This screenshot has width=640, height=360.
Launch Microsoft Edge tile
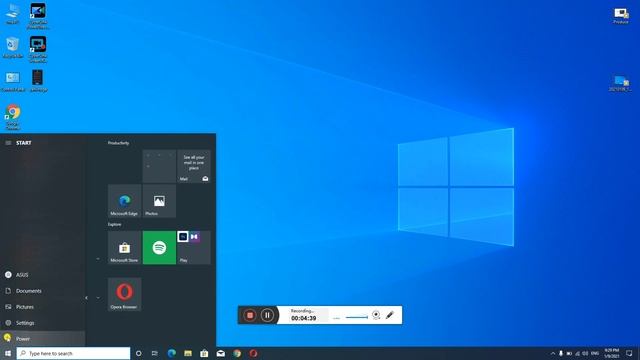pyautogui.click(x=124, y=201)
